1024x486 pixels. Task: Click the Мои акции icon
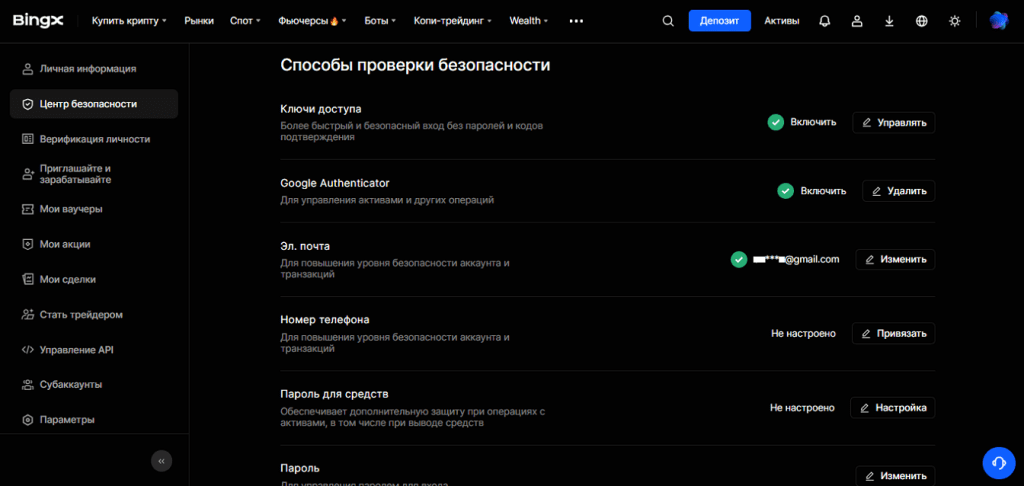click(27, 244)
